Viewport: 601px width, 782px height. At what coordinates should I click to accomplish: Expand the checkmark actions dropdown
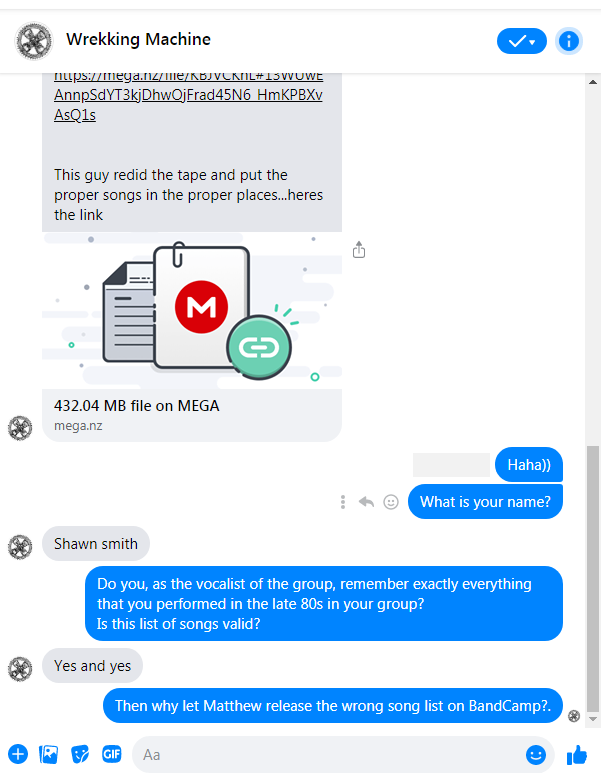pyautogui.click(x=522, y=41)
